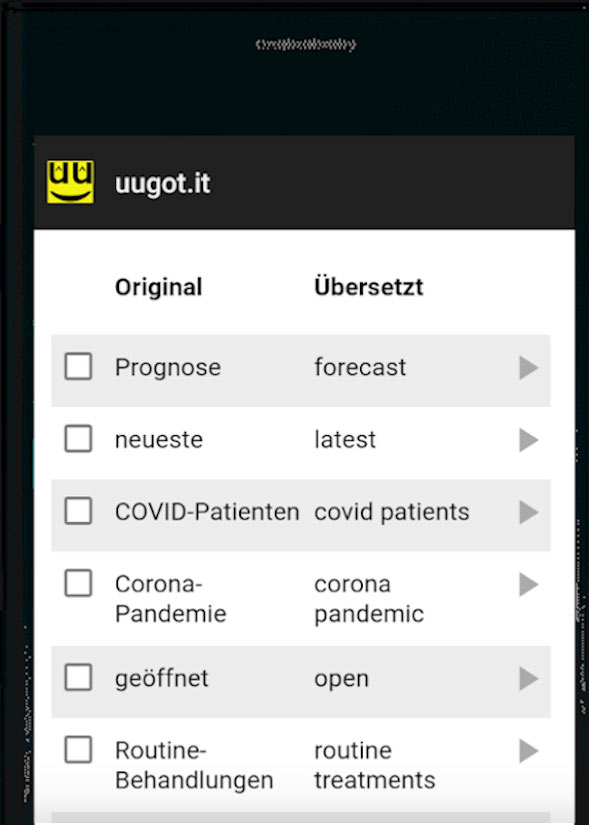Select the "Original" column header
Image resolution: width=589 pixels, height=825 pixels.
[x=158, y=287]
